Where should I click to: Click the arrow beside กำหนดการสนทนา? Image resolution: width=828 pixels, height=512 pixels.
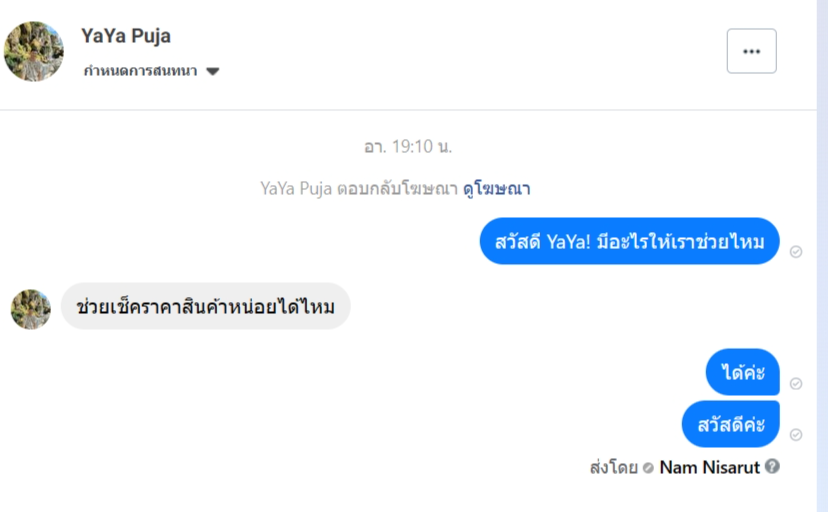[x=212, y=71]
